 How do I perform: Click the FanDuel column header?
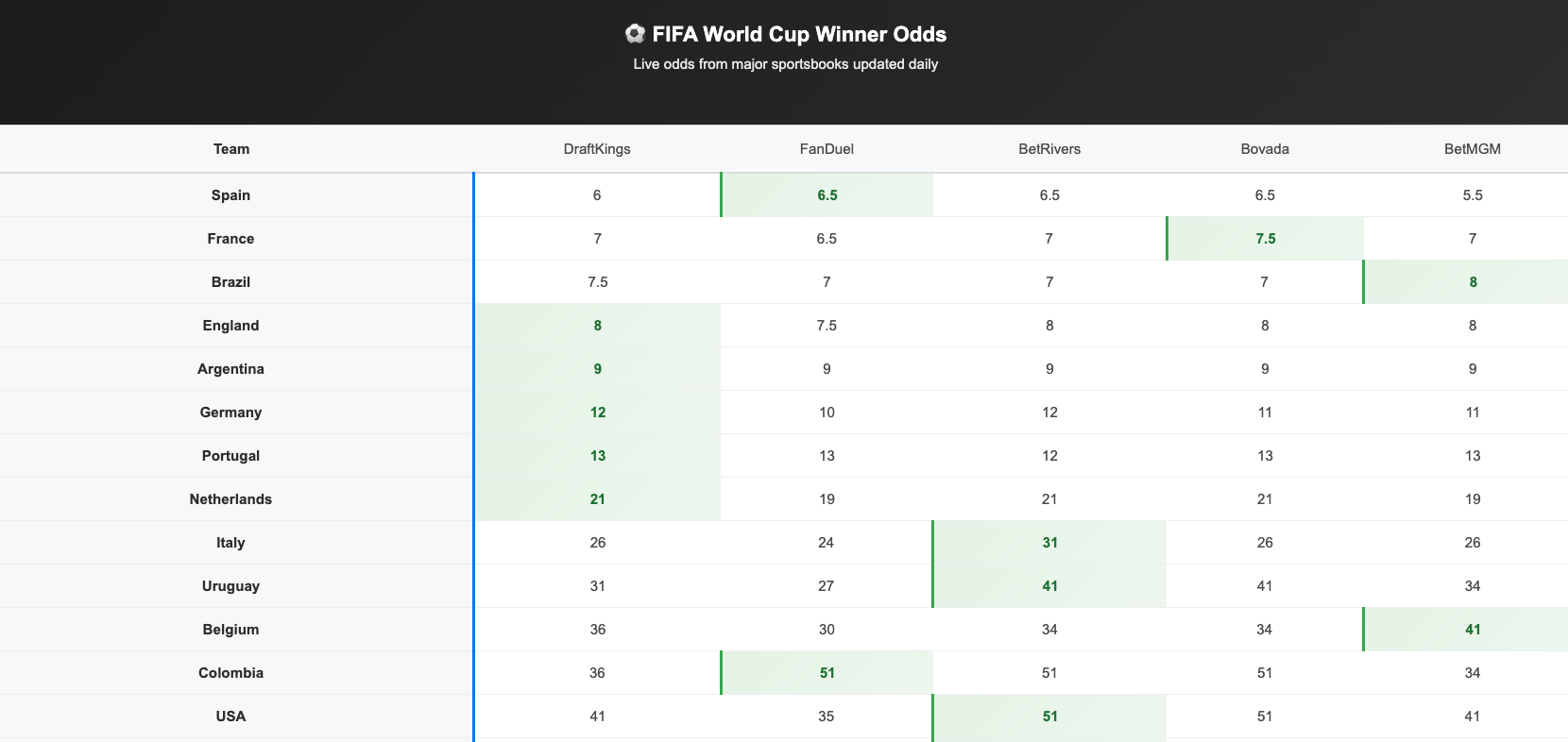pyautogui.click(x=827, y=149)
